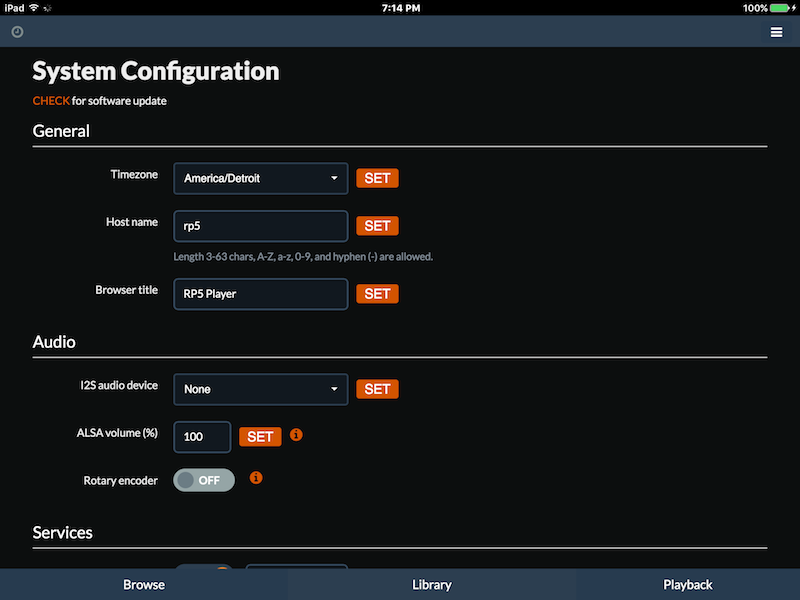Click the General section heading
The width and height of the screenshot is (800, 600).
(61, 131)
